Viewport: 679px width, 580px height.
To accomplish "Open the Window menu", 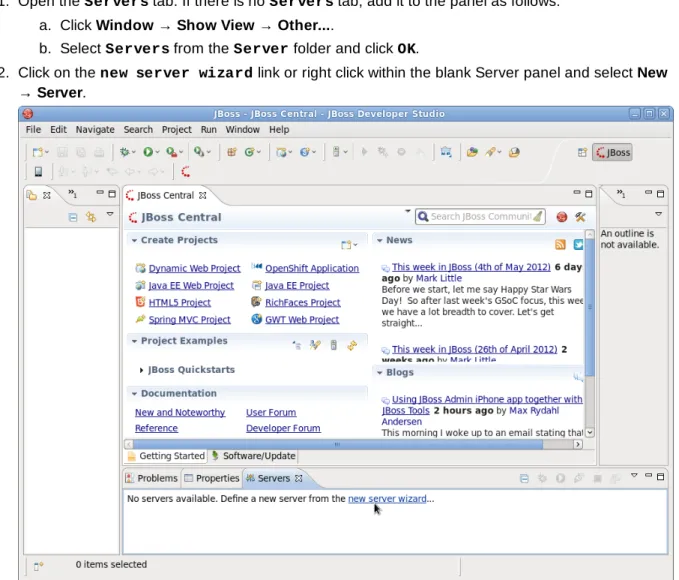I will 242,130.
